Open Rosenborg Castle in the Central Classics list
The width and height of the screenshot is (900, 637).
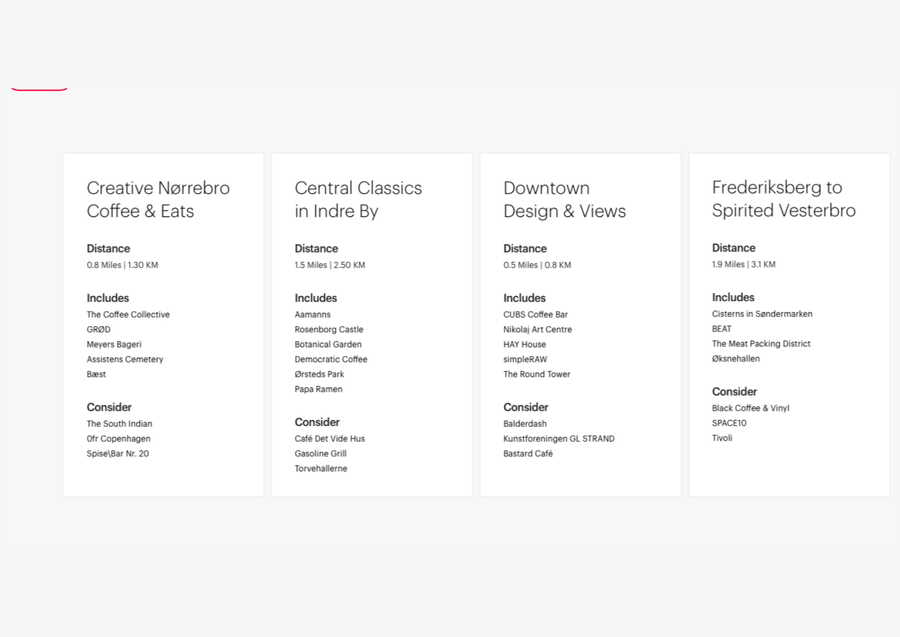tap(329, 330)
